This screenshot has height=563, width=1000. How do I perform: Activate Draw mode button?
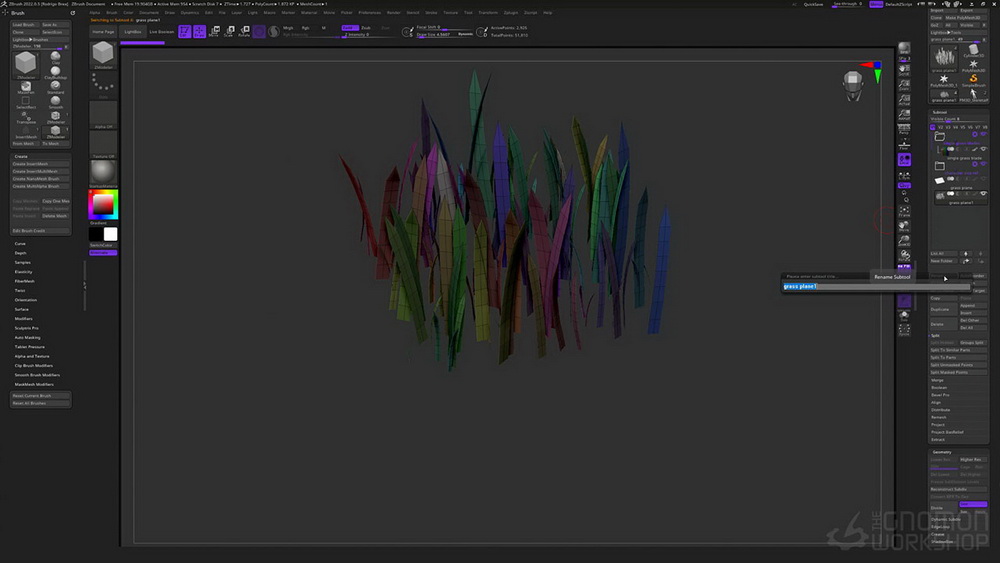pyautogui.click(x=200, y=31)
